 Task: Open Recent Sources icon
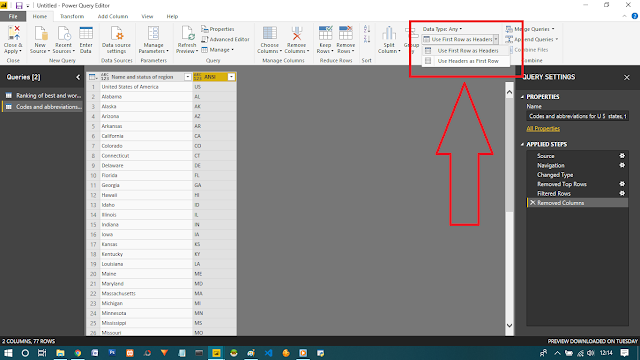pos(63,33)
